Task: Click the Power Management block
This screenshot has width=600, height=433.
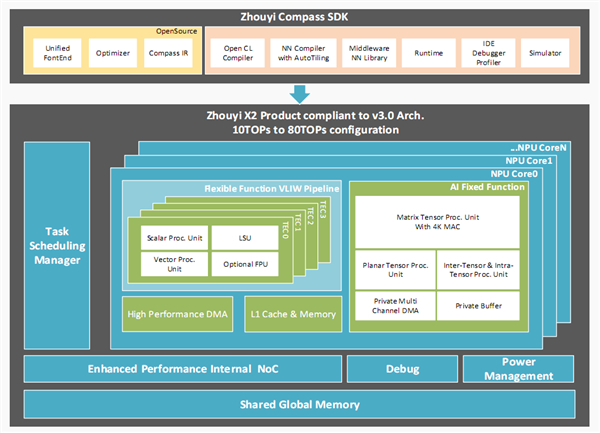Action: pyautogui.click(x=518, y=369)
